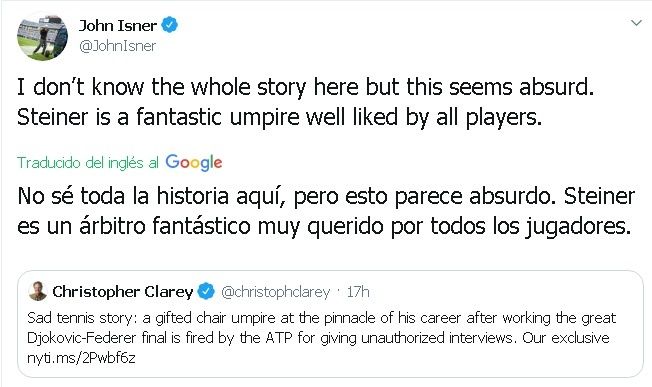The width and height of the screenshot is (652, 387).
Task: Open the Christopher Clarey display name
Action: (x=123, y=292)
